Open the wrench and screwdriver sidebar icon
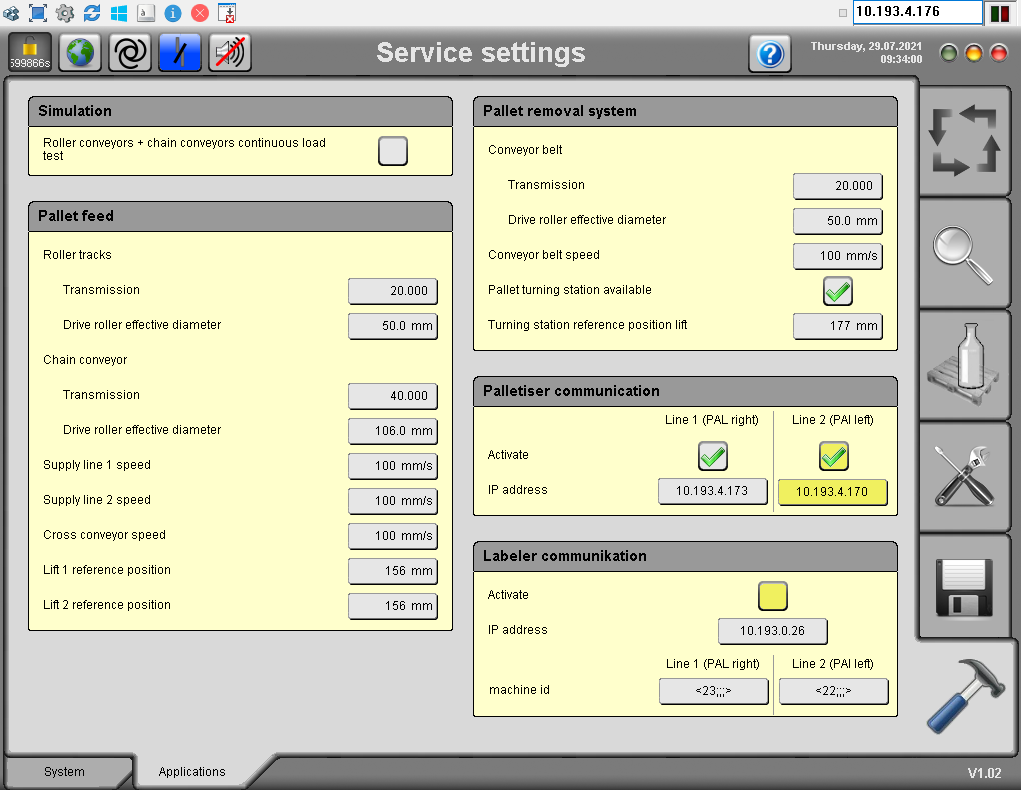The height and width of the screenshot is (790, 1021). [x=963, y=477]
